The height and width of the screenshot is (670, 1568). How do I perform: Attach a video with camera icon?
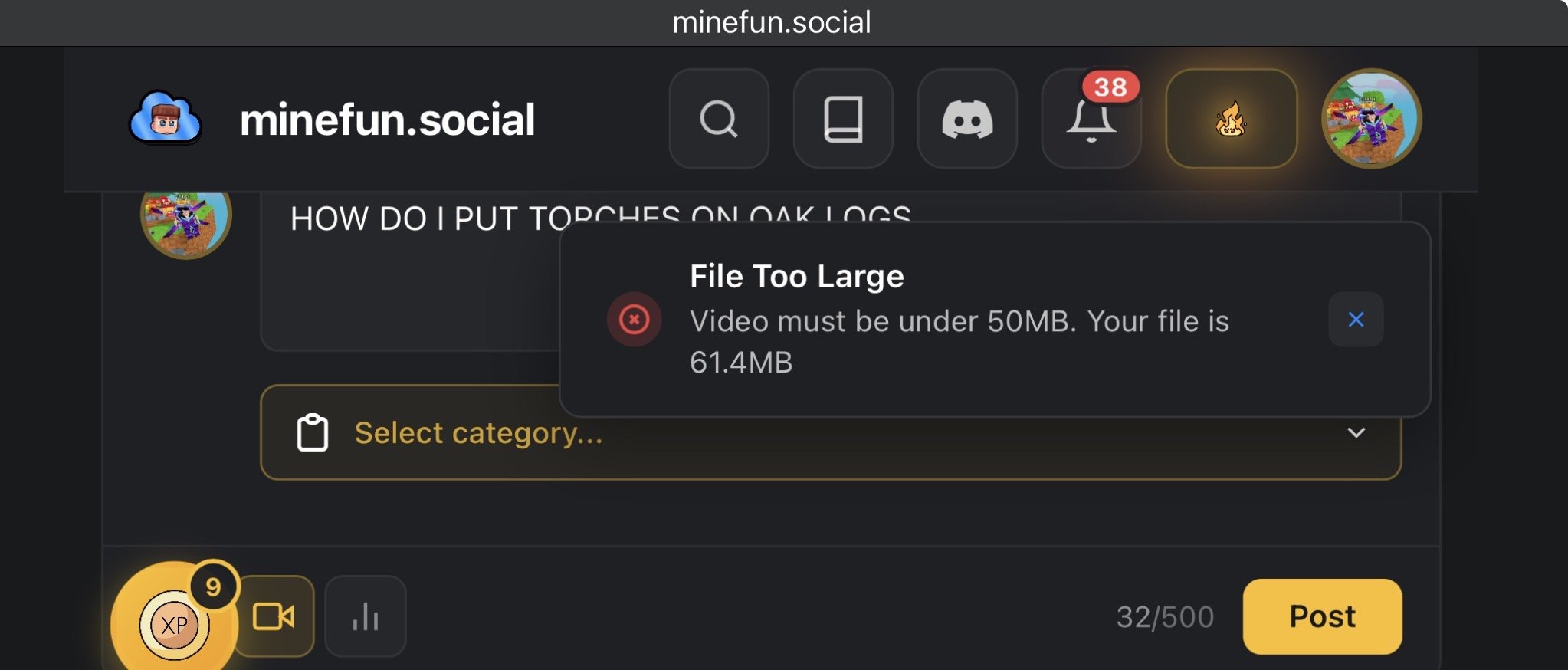[x=274, y=616]
